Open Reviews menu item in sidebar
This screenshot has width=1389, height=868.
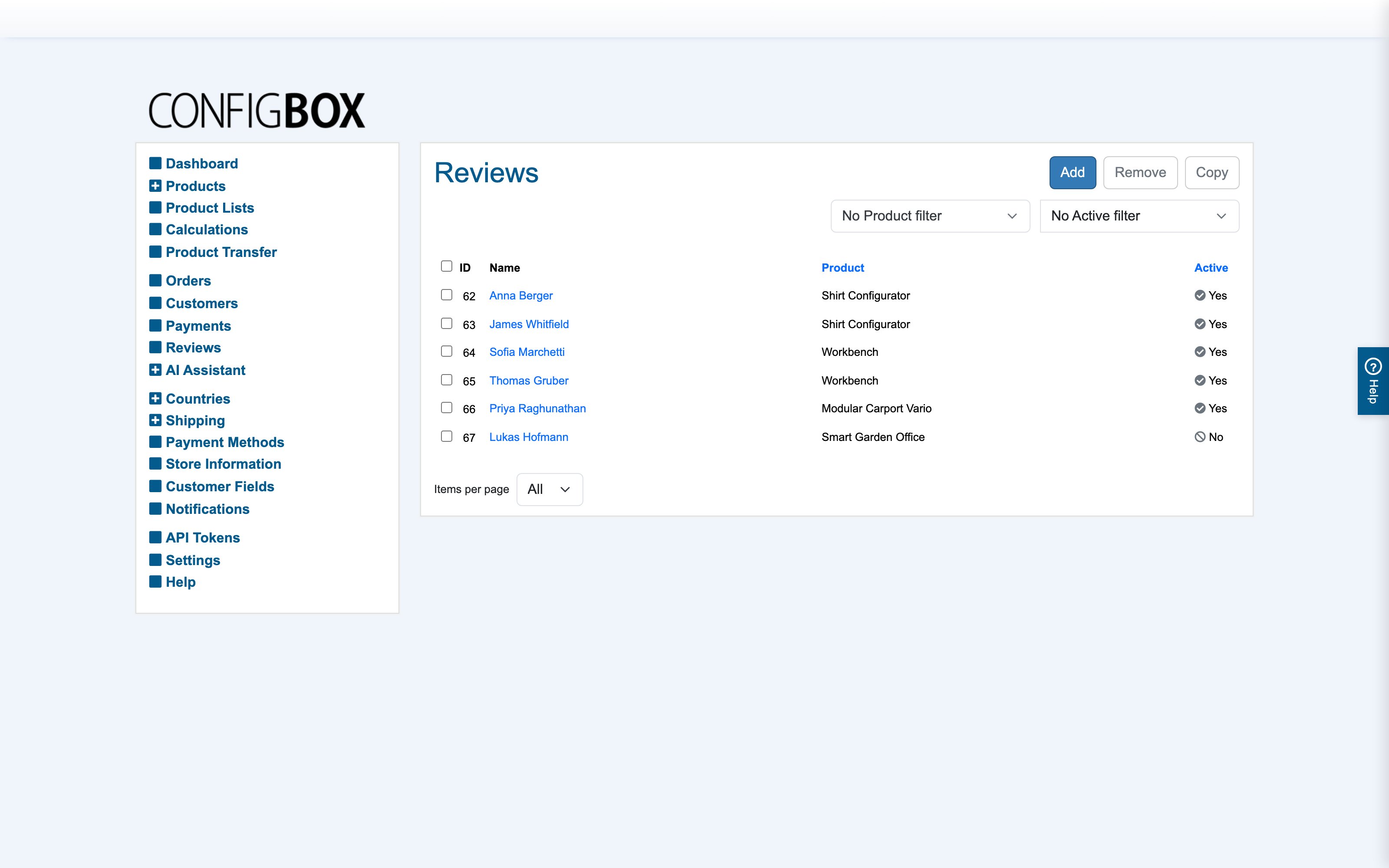tap(193, 347)
